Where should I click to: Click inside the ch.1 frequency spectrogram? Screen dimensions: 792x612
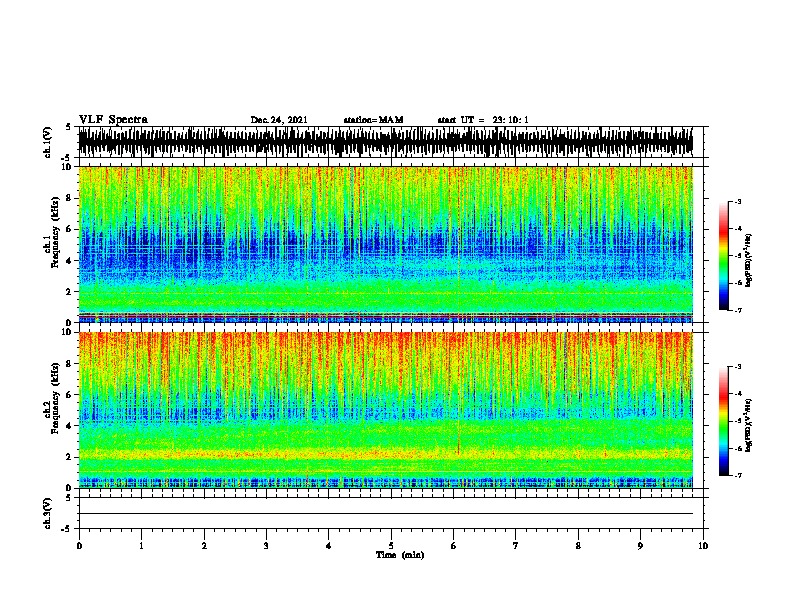tap(385, 244)
